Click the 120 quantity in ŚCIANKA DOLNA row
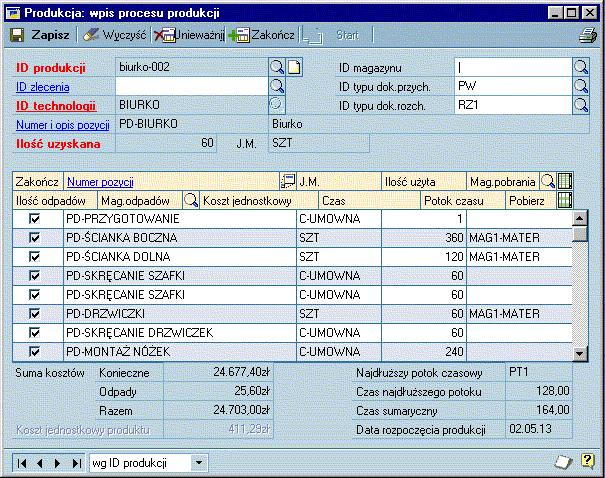This screenshot has height=478, width=605. coord(424,257)
